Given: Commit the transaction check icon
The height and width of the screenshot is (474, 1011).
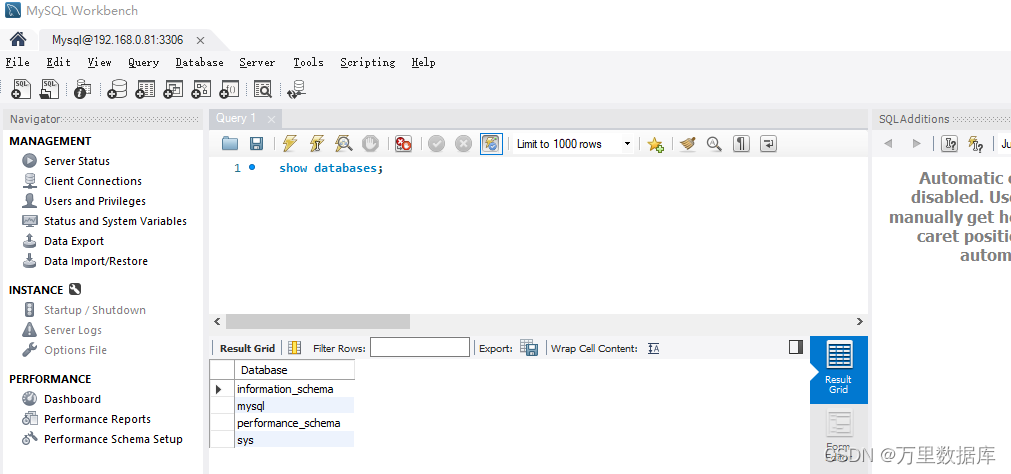Looking at the screenshot, I should click(x=437, y=144).
